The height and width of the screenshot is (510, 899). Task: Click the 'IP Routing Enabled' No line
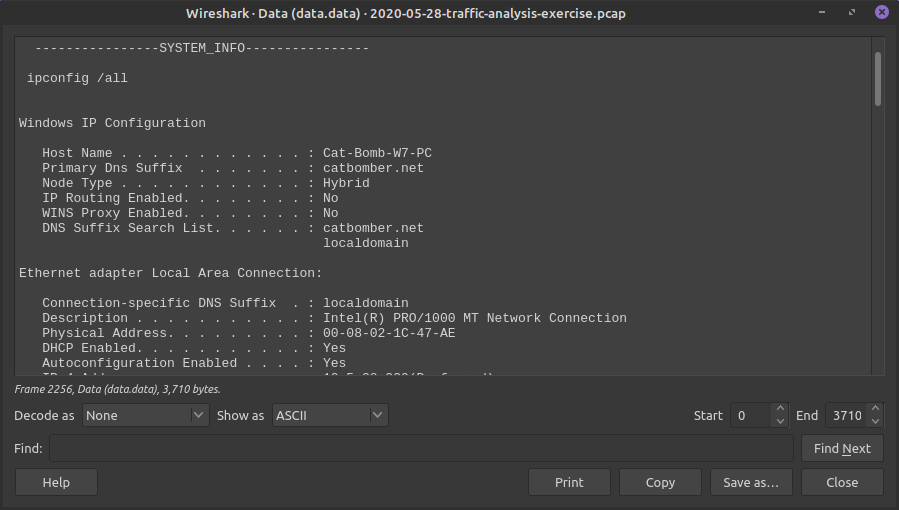(x=190, y=198)
